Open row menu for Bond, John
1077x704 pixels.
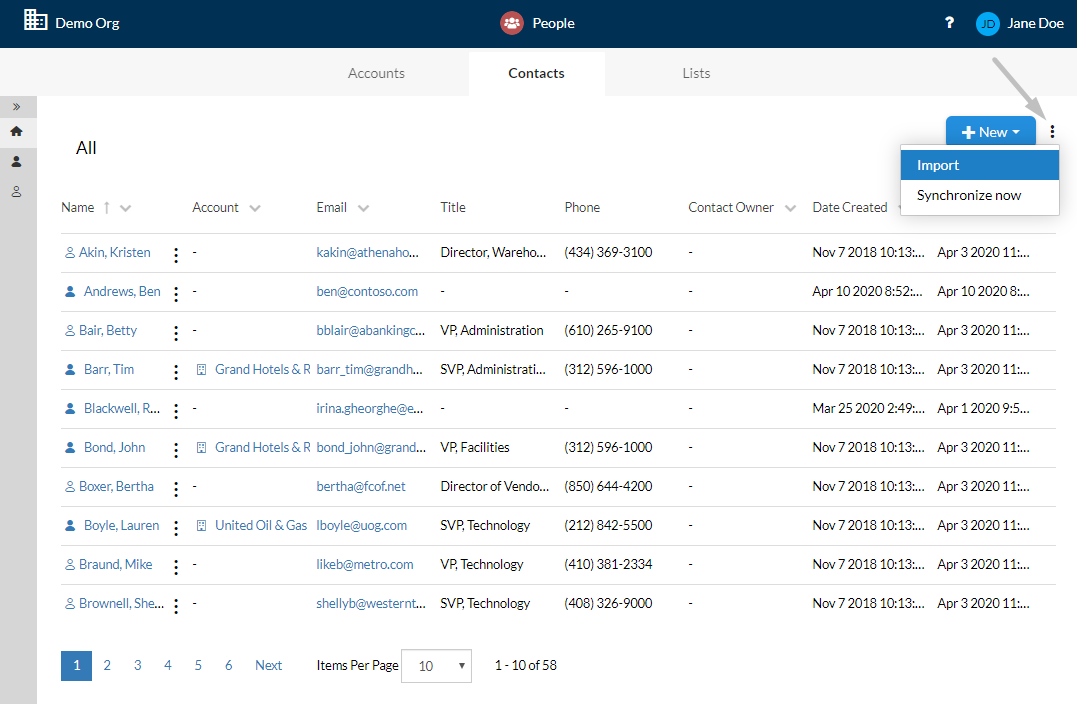click(177, 450)
